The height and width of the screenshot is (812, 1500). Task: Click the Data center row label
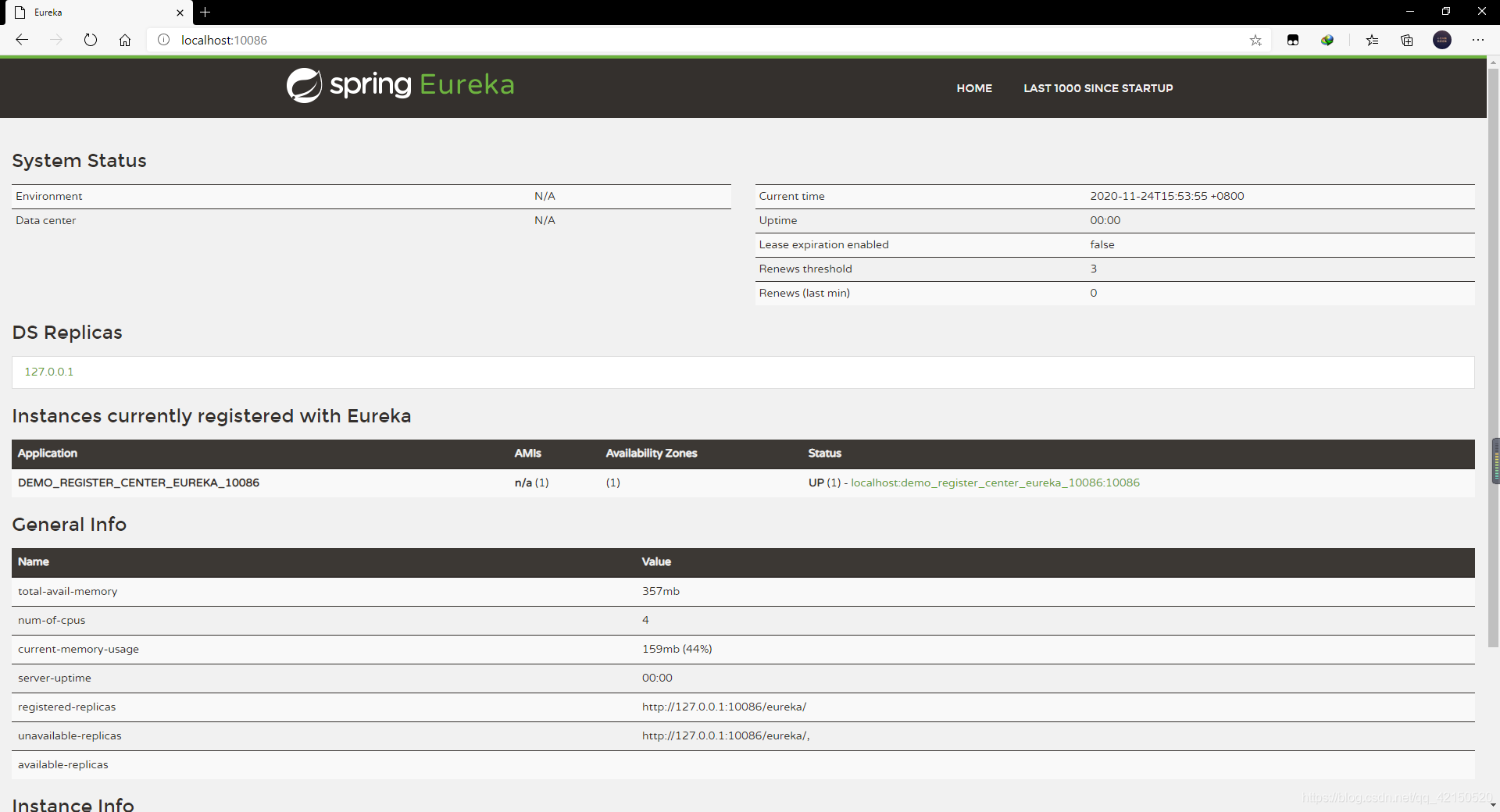46,220
